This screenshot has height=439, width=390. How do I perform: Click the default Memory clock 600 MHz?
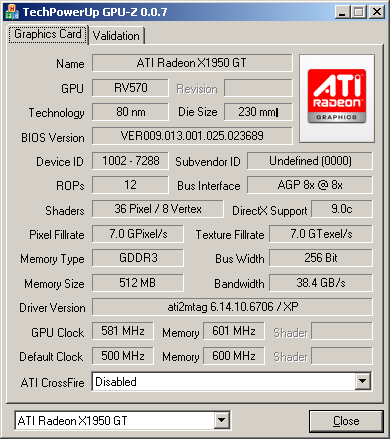(234, 356)
